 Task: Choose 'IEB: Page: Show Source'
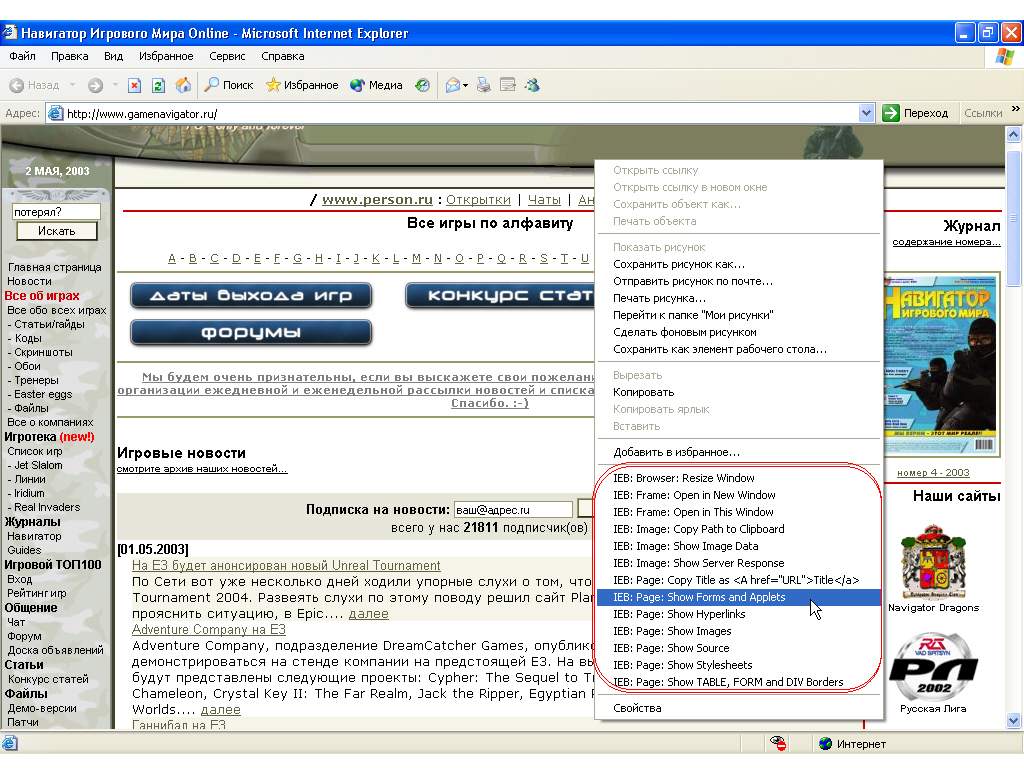[x=739, y=648]
